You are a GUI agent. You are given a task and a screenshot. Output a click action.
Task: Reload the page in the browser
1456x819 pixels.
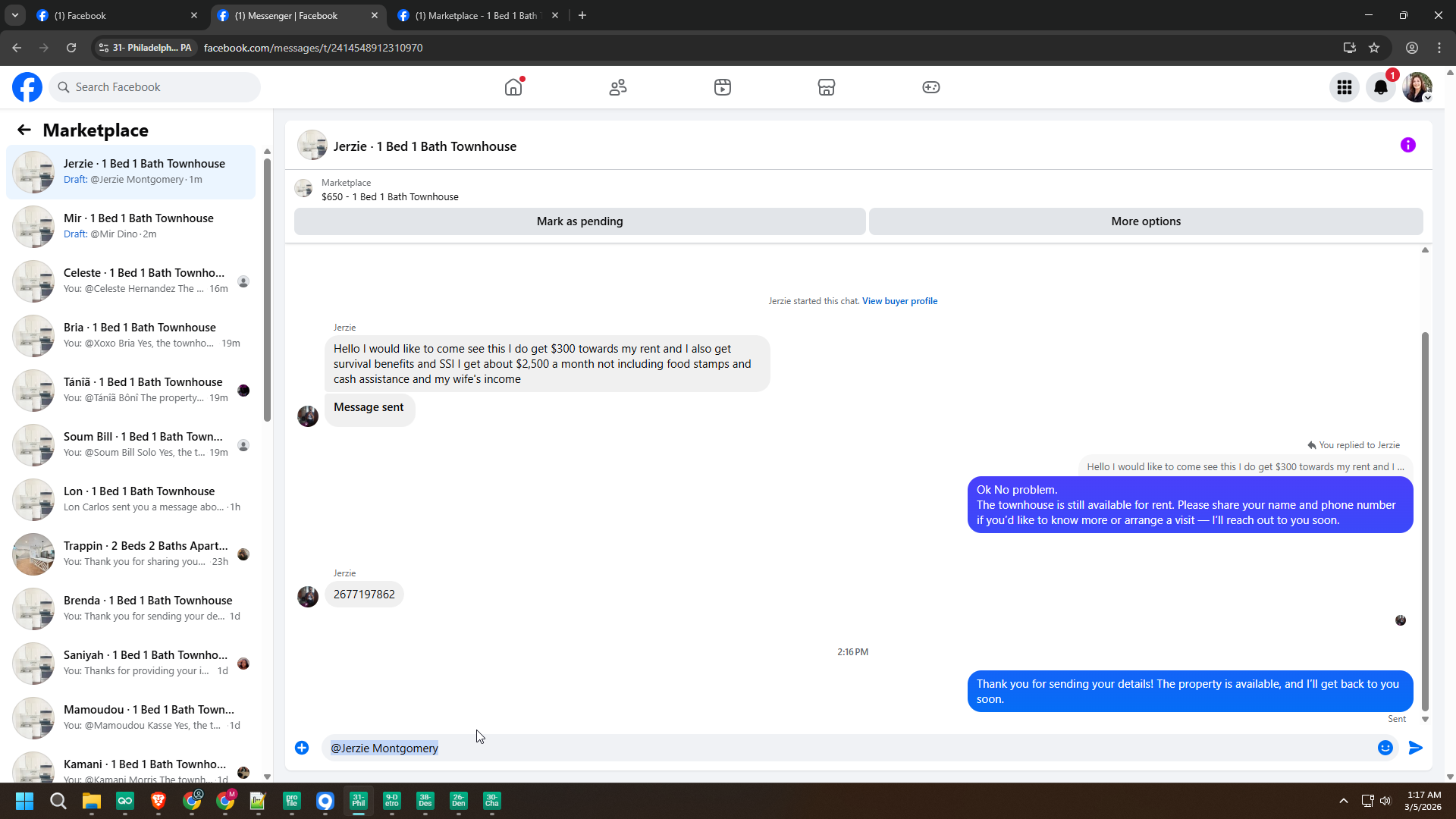coord(71,48)
